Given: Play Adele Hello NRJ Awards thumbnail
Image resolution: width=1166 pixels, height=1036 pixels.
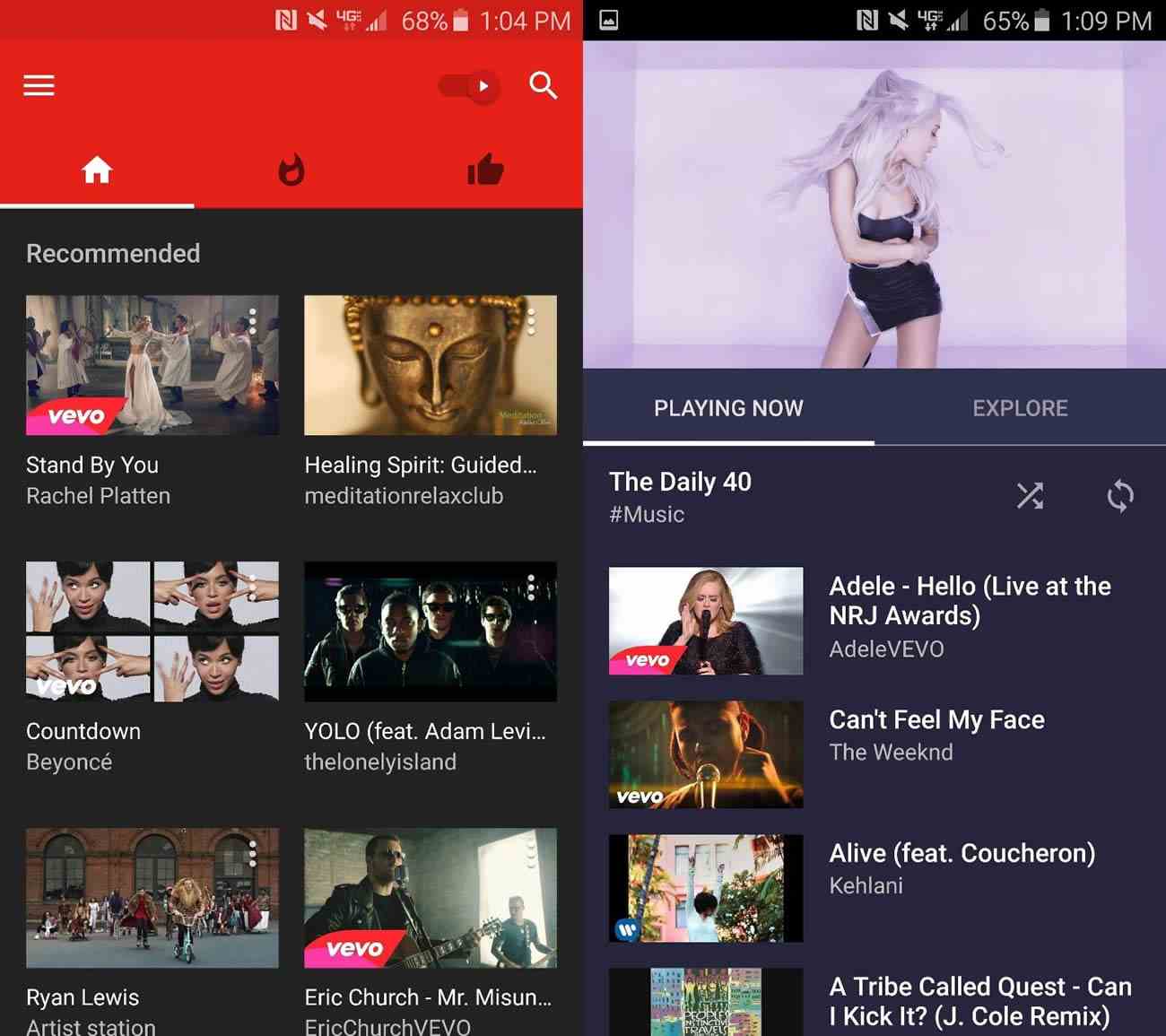Looking at the screenshot, I should point(706,621).
